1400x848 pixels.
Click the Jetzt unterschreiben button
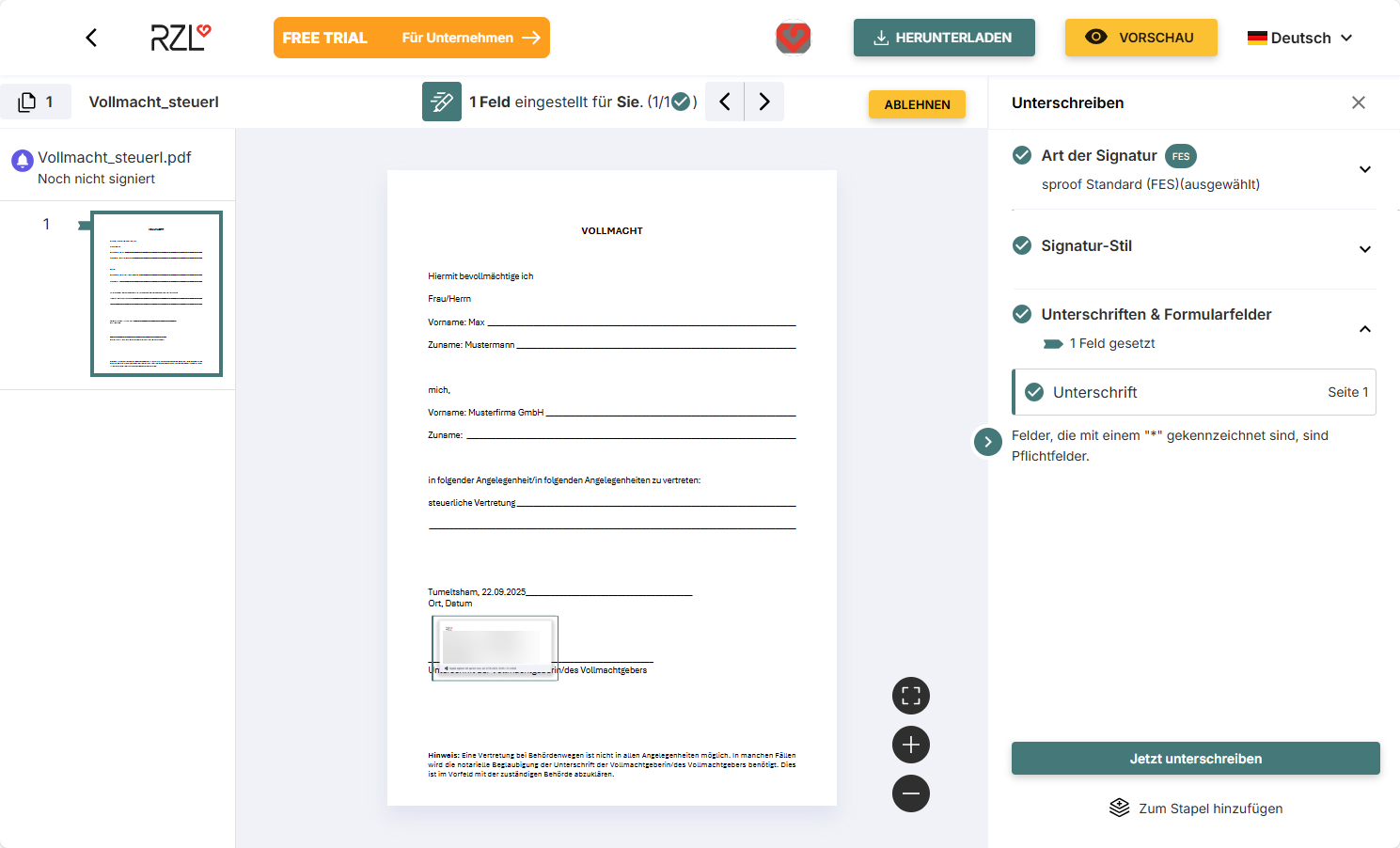[1195, 759]
